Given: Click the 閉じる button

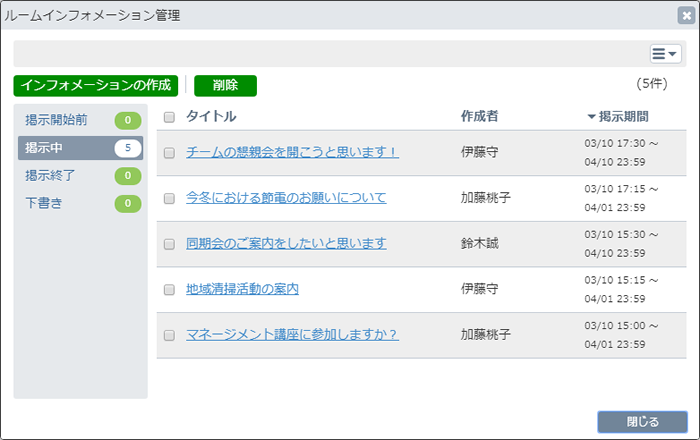Looking at the screenshot, I should pos(642,422).
